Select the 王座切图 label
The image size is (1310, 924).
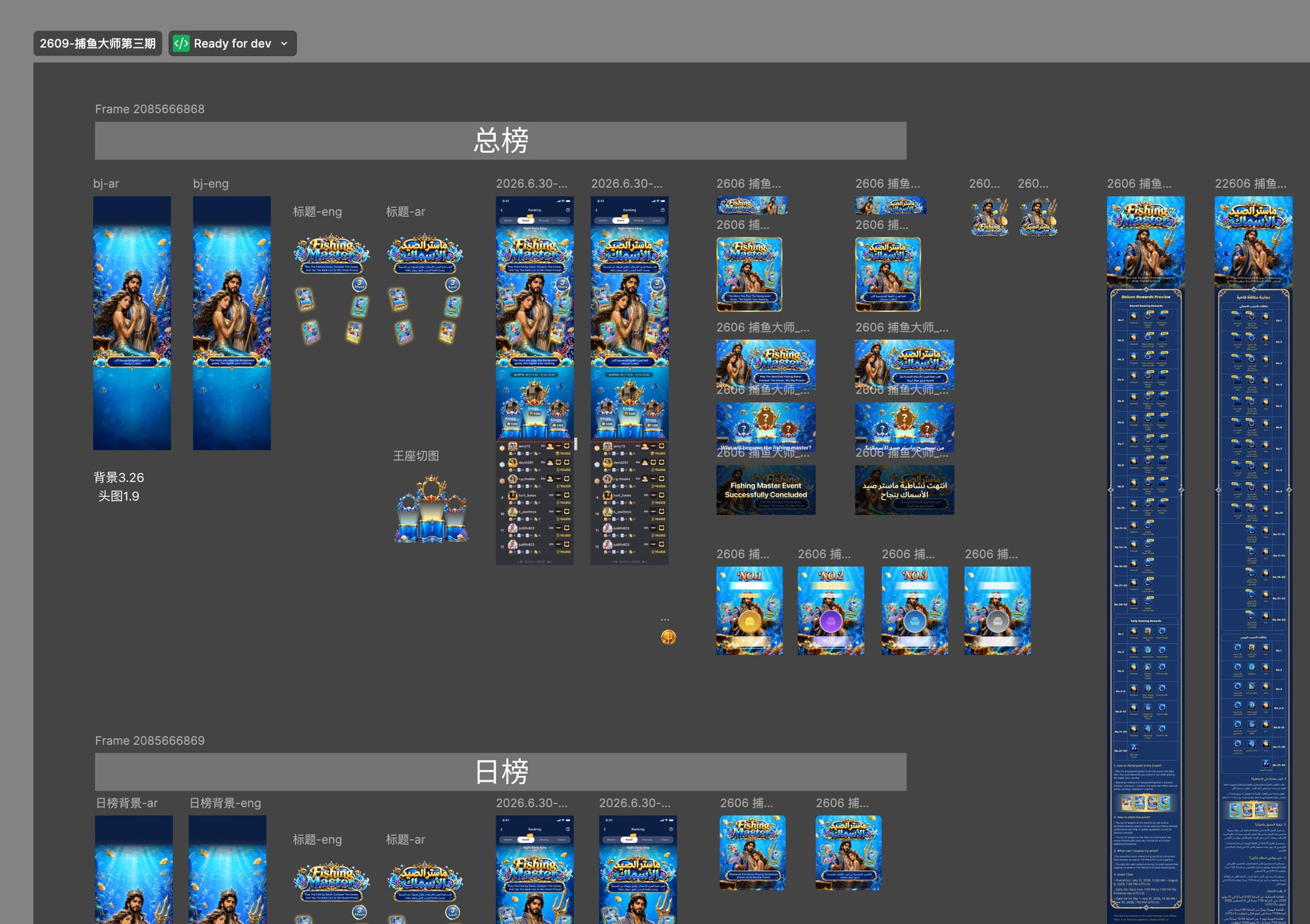click(x=416, y=456)
